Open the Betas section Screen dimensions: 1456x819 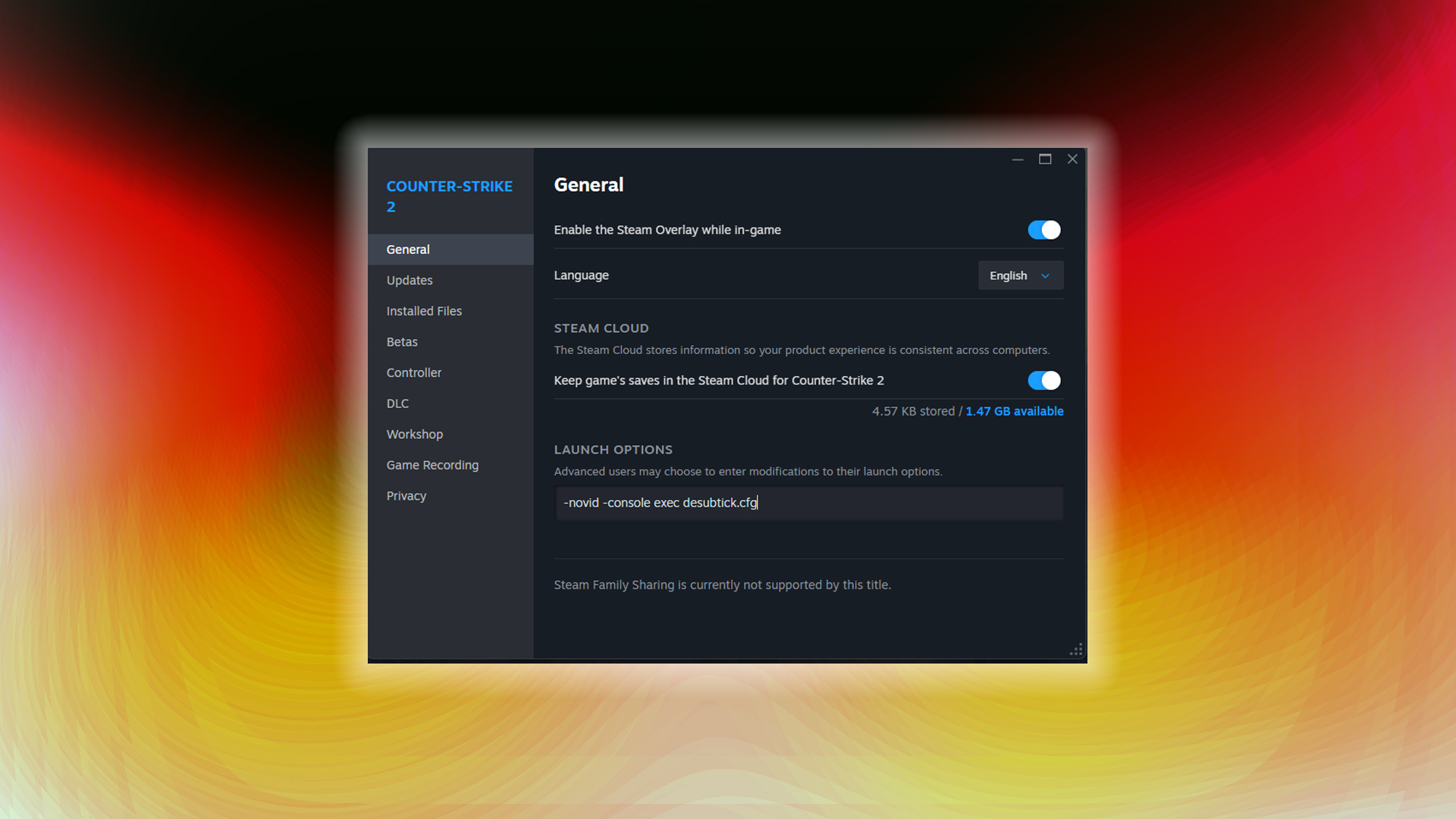pyautogui.click(x=450, y=342)
